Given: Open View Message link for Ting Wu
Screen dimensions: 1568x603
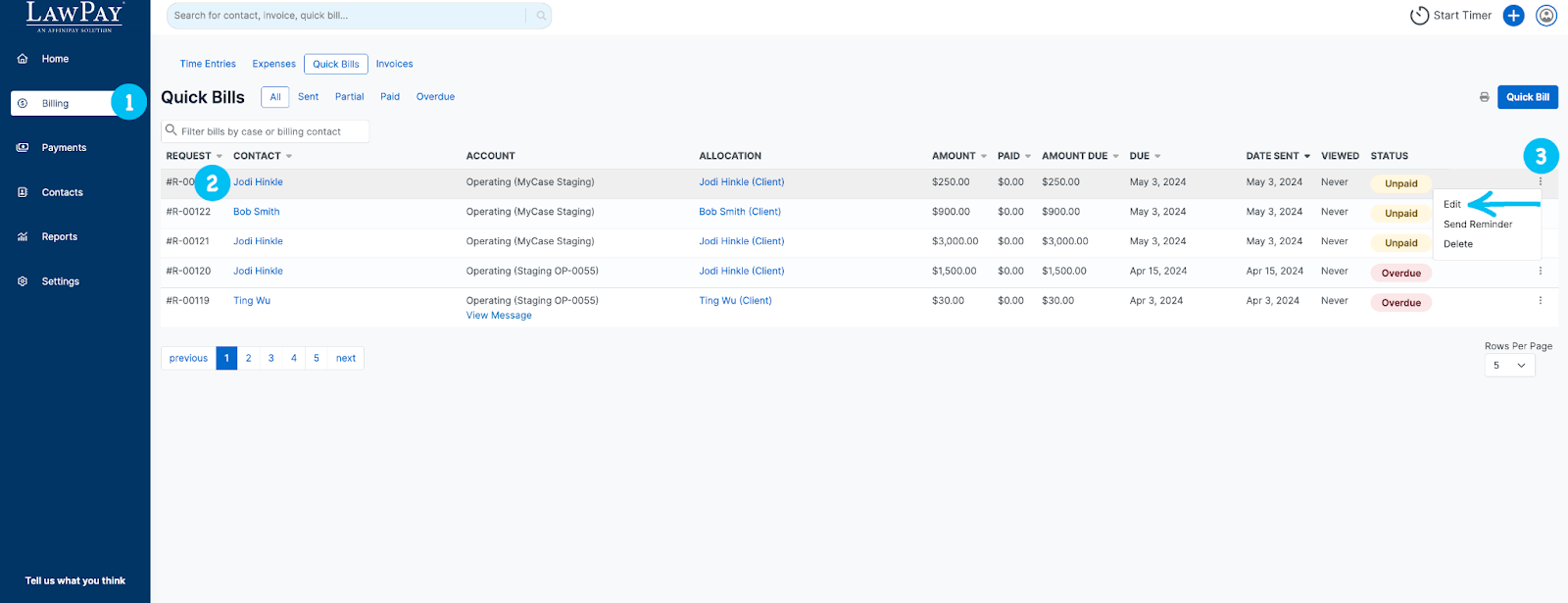Looking at the screenshot, I should [x=499, y=316].
